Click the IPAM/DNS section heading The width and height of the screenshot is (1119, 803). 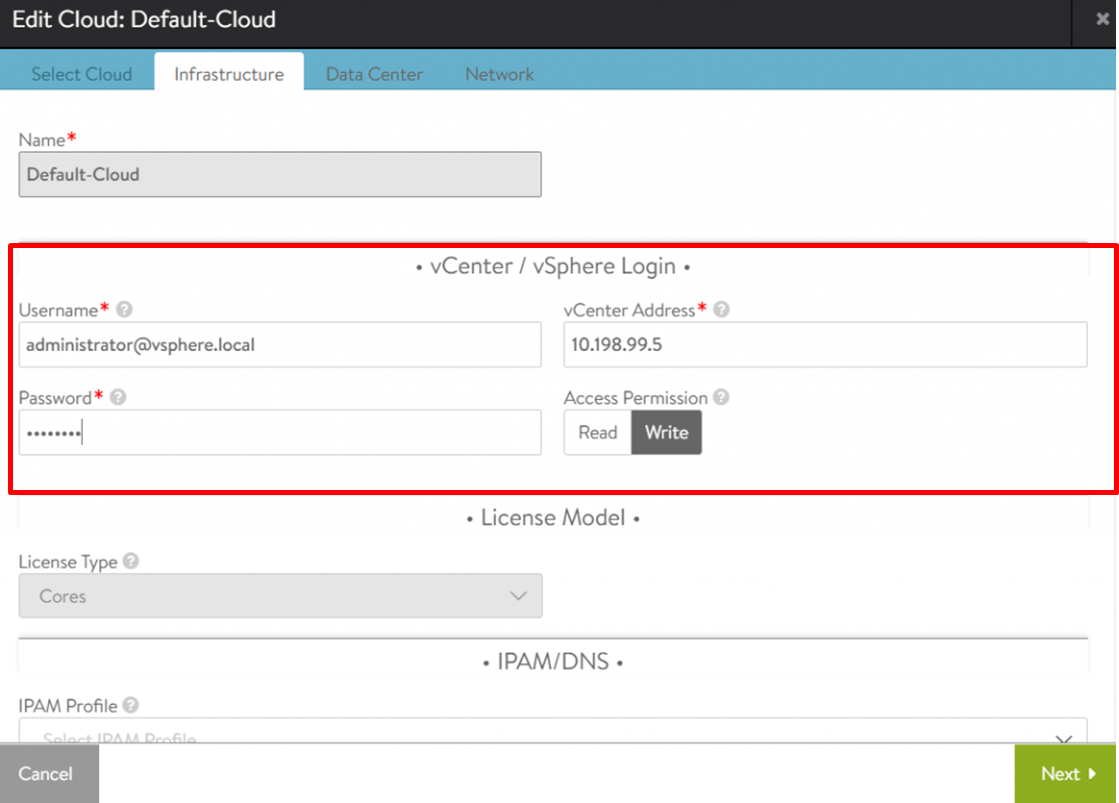tap(553, 662)
